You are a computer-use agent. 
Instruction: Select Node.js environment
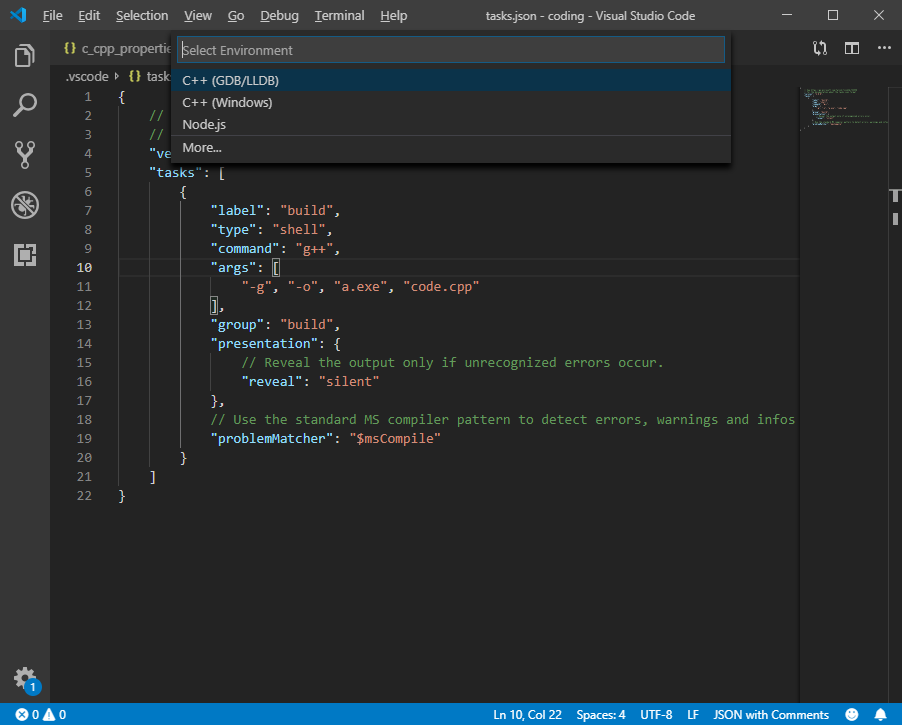click(x=203, y=124)
